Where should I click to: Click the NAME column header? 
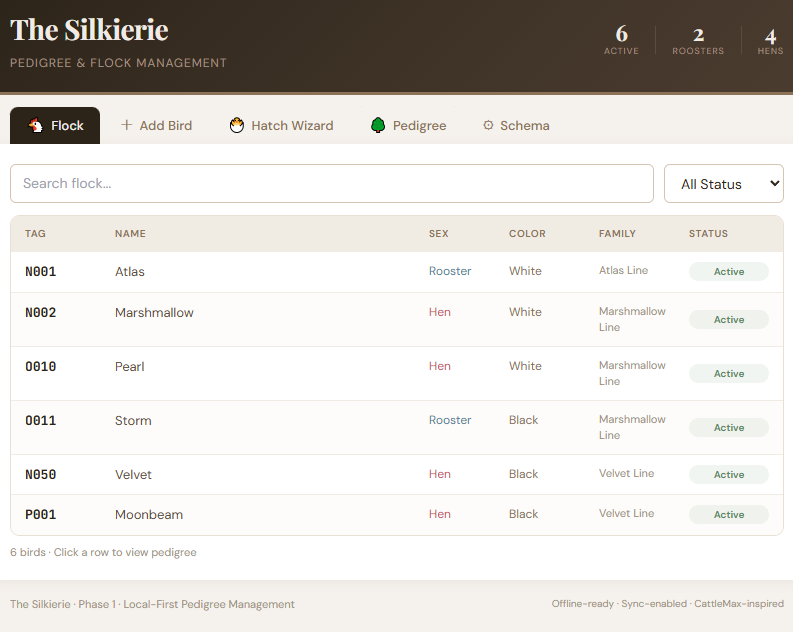coord(130,234)
